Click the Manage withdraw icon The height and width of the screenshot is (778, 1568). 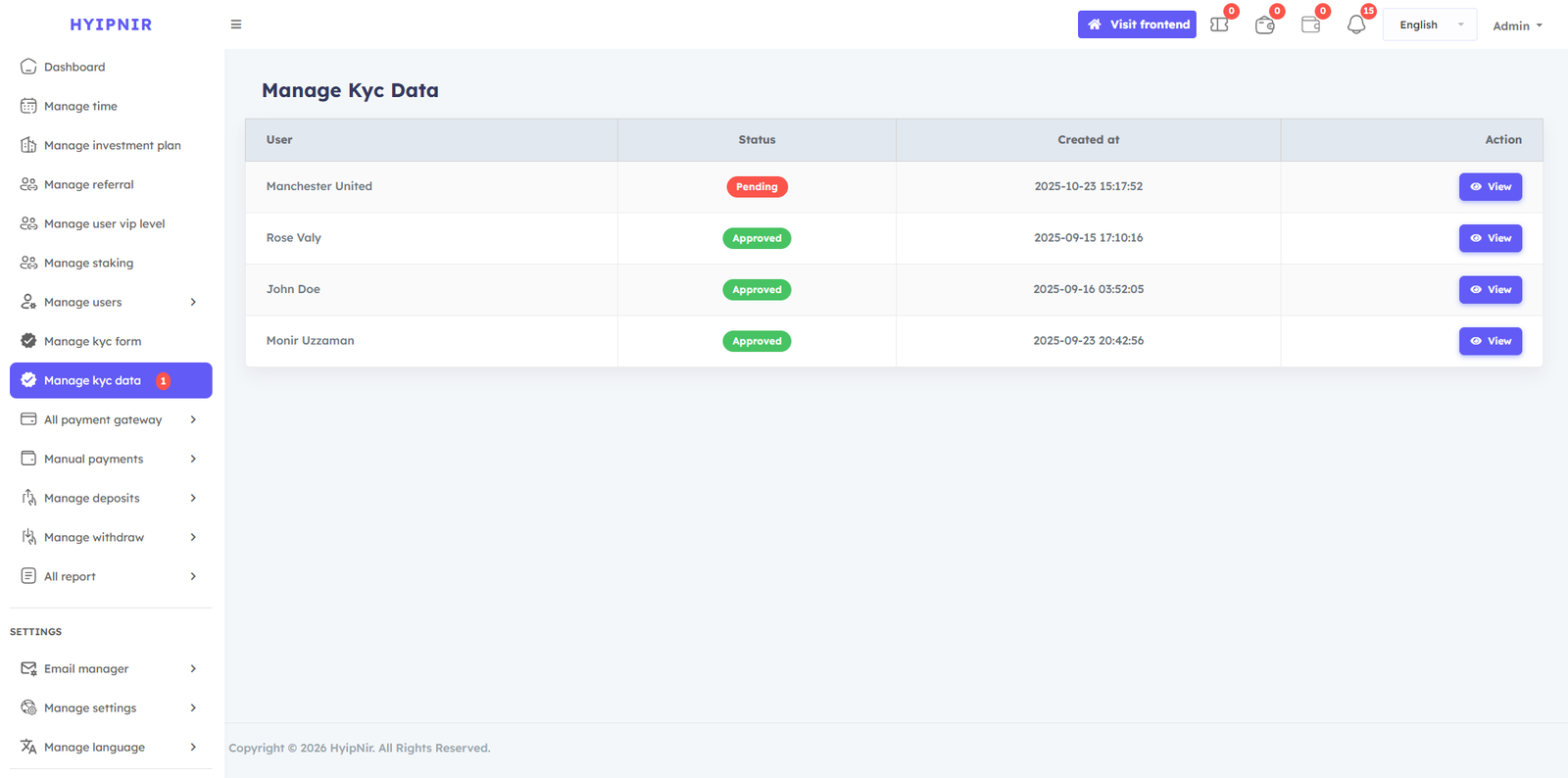point(28,537)
